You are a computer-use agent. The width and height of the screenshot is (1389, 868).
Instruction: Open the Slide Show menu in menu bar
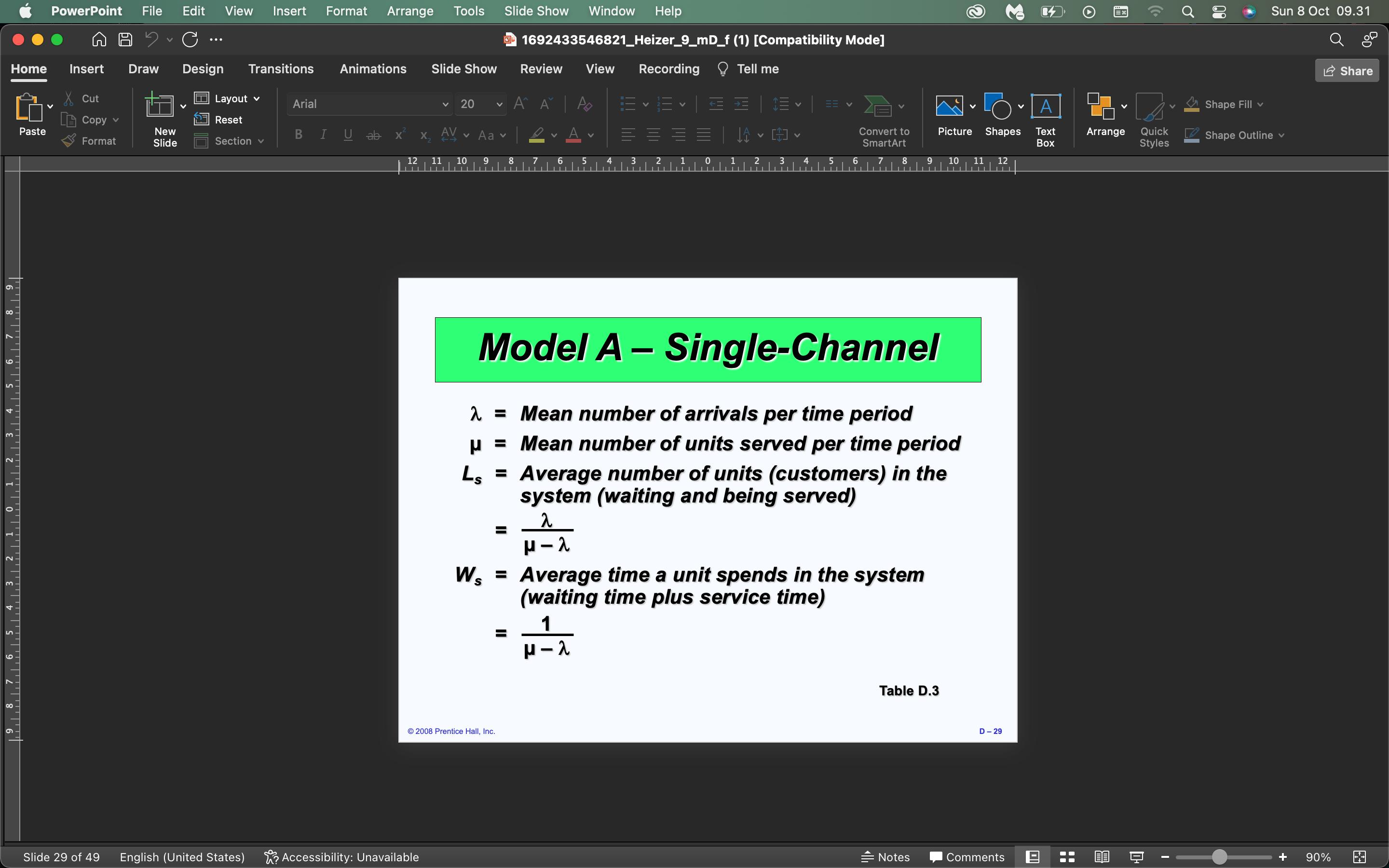coord(535,11)
